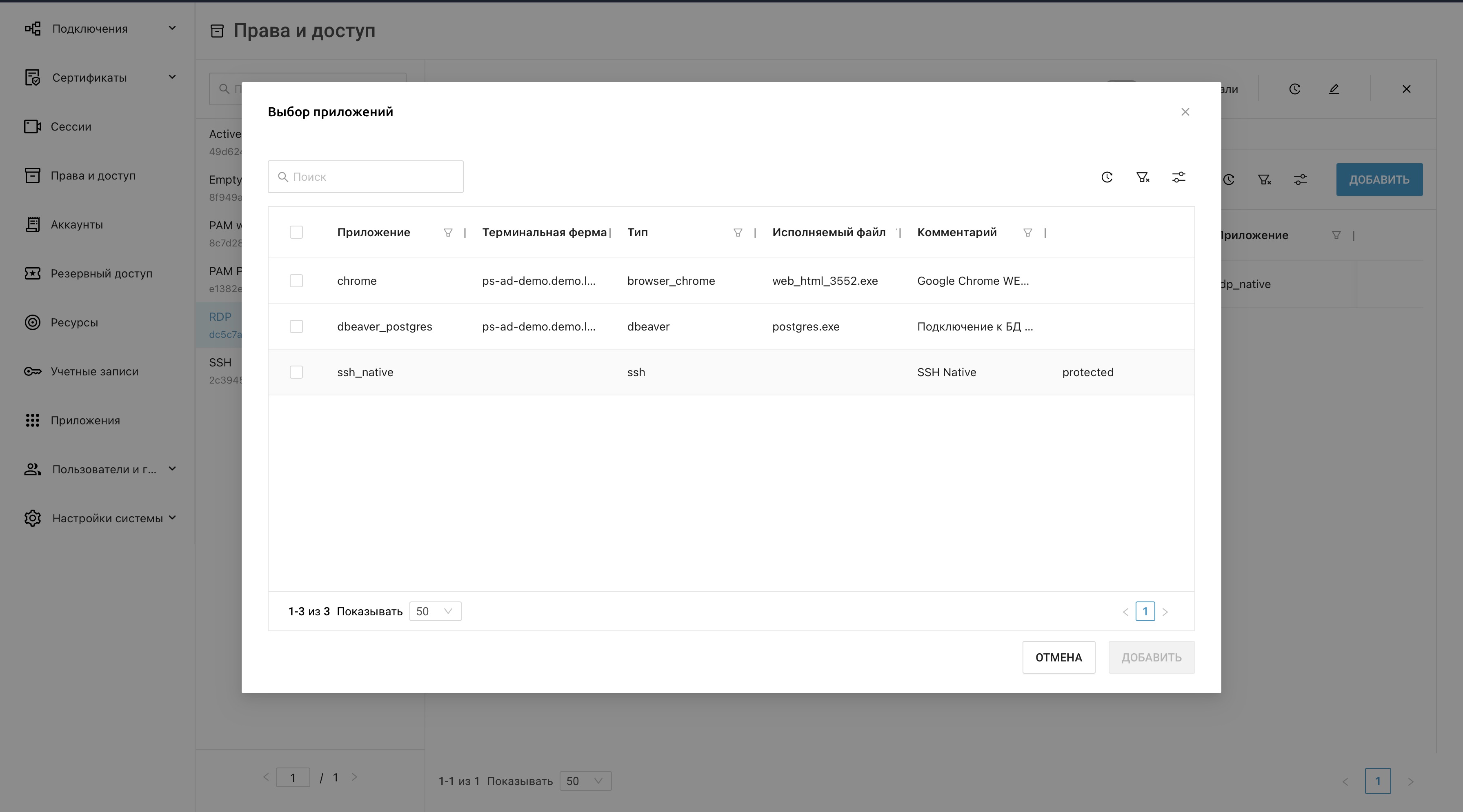Click filter icon on Тип column
1463x812 pixels.
click(x=738, y=232)
